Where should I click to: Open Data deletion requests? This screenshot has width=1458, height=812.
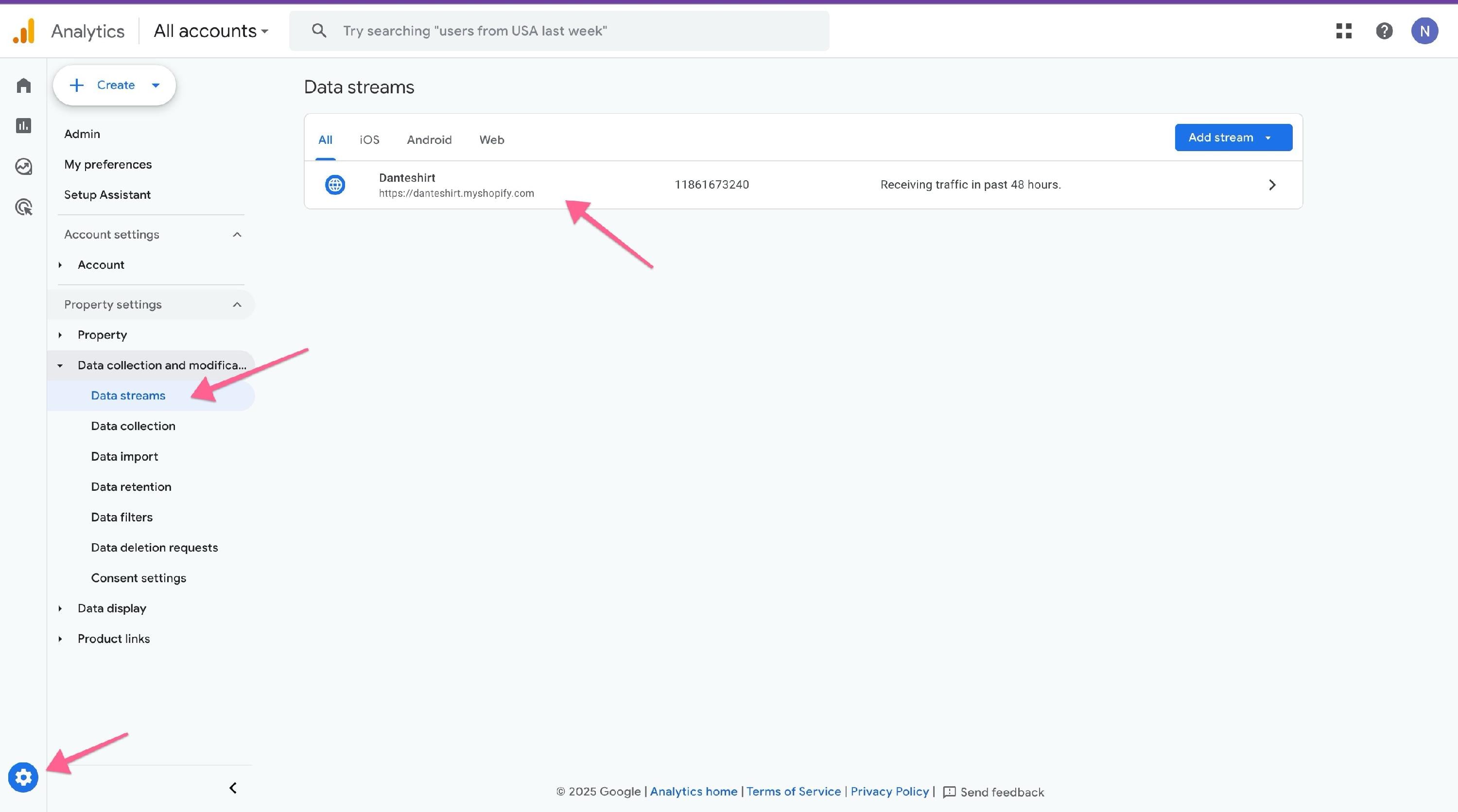[155, 548]
